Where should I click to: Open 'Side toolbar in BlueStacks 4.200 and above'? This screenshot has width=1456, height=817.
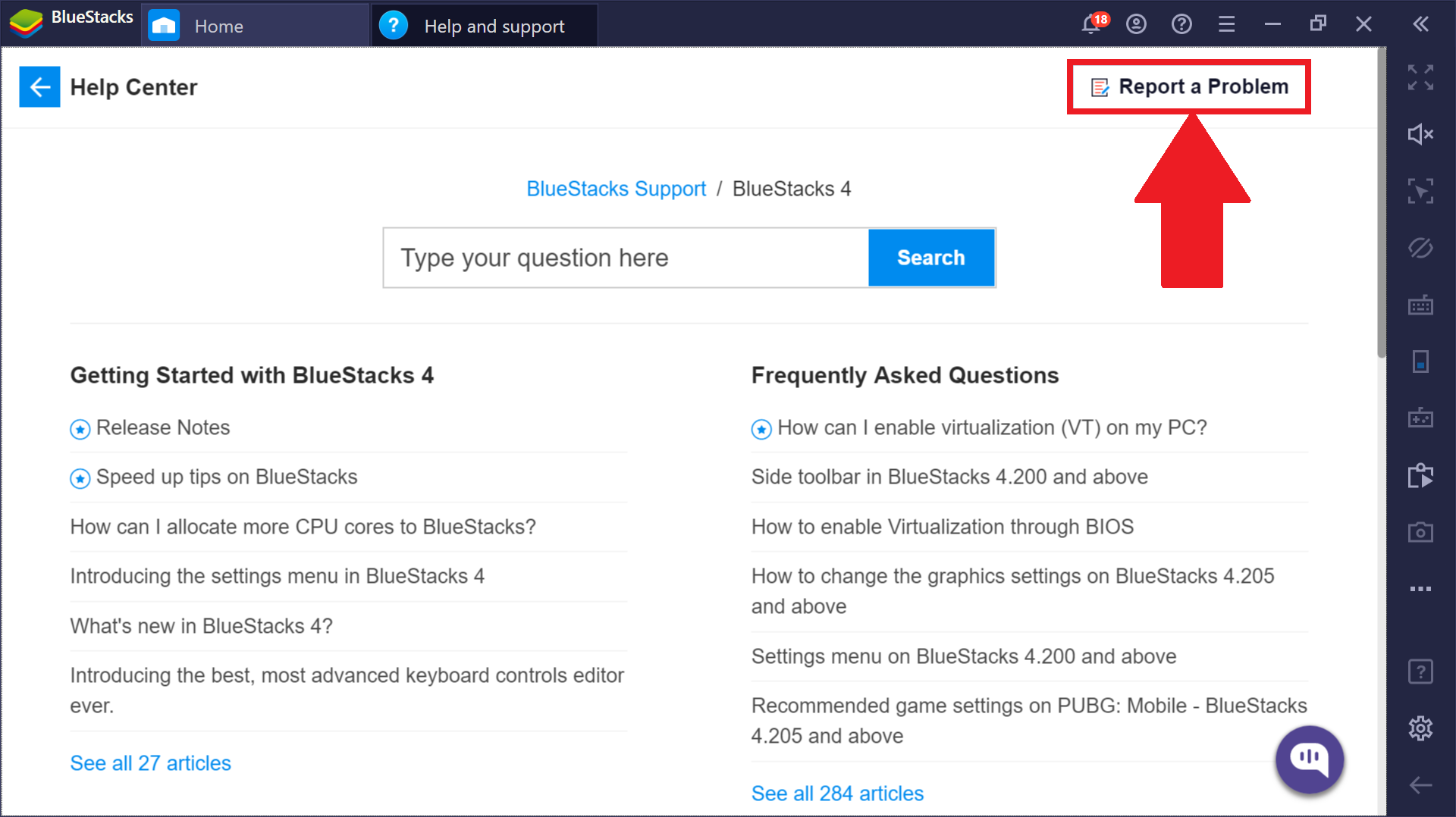pos(949,477)
